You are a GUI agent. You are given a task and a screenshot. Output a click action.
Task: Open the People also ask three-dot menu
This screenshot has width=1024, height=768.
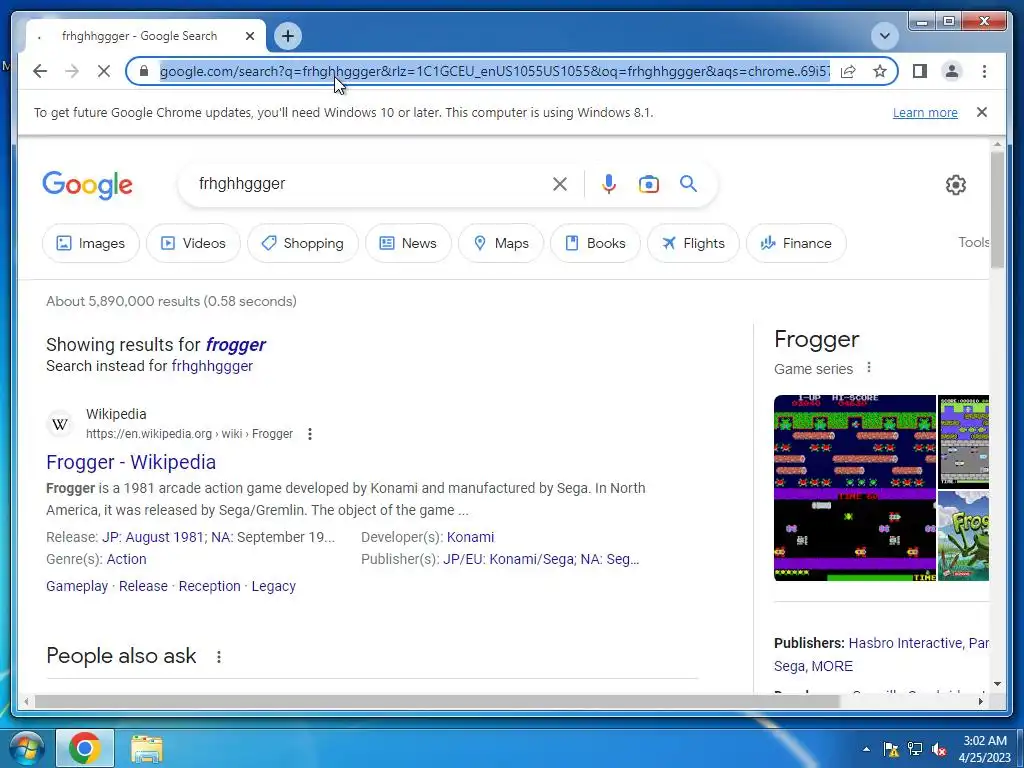(219, 656)
